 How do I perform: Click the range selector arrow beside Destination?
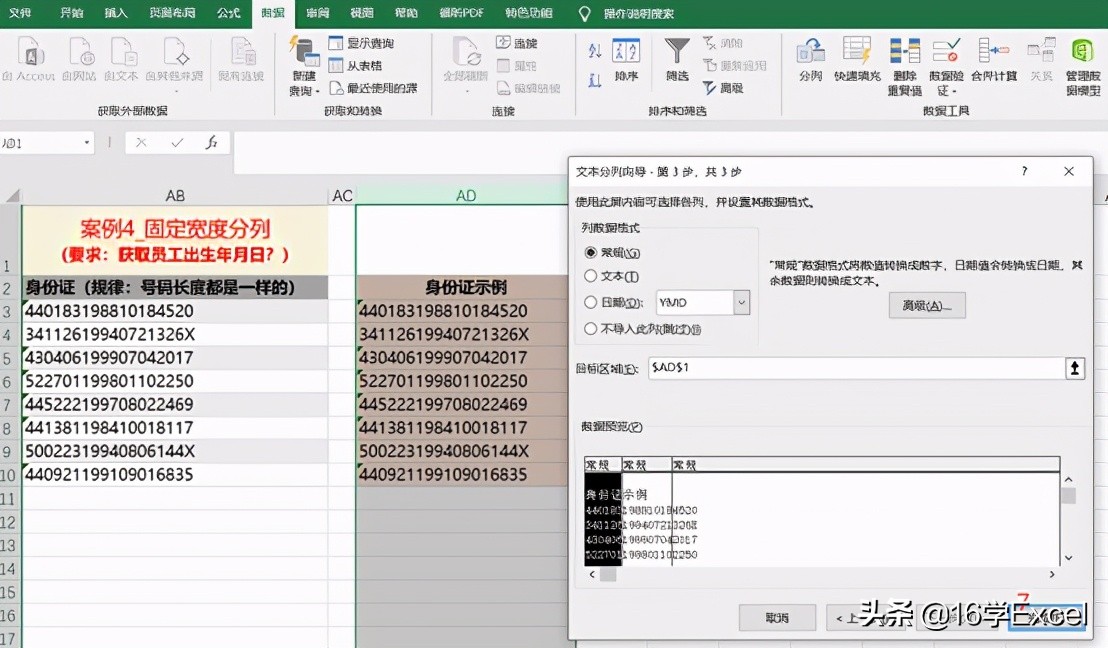1075,368
